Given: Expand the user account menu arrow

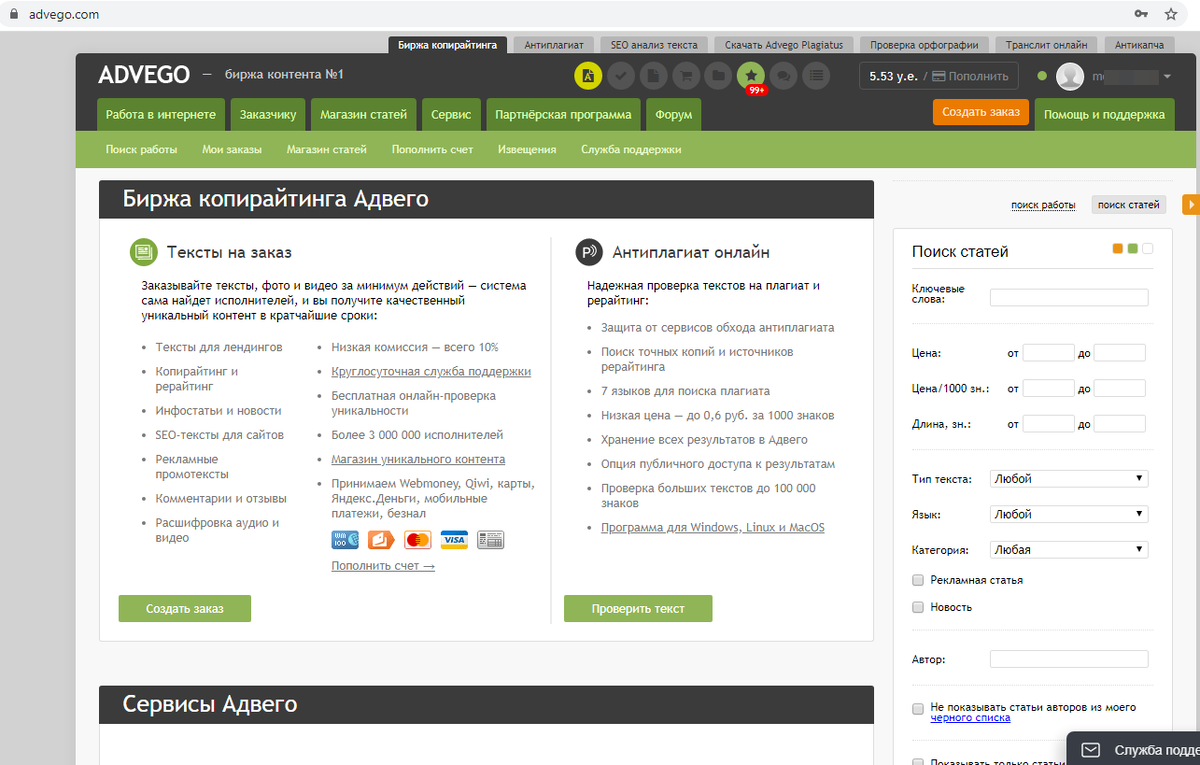Looking at the screenshot, I should pyautogui.click(x=1168, y=77).
